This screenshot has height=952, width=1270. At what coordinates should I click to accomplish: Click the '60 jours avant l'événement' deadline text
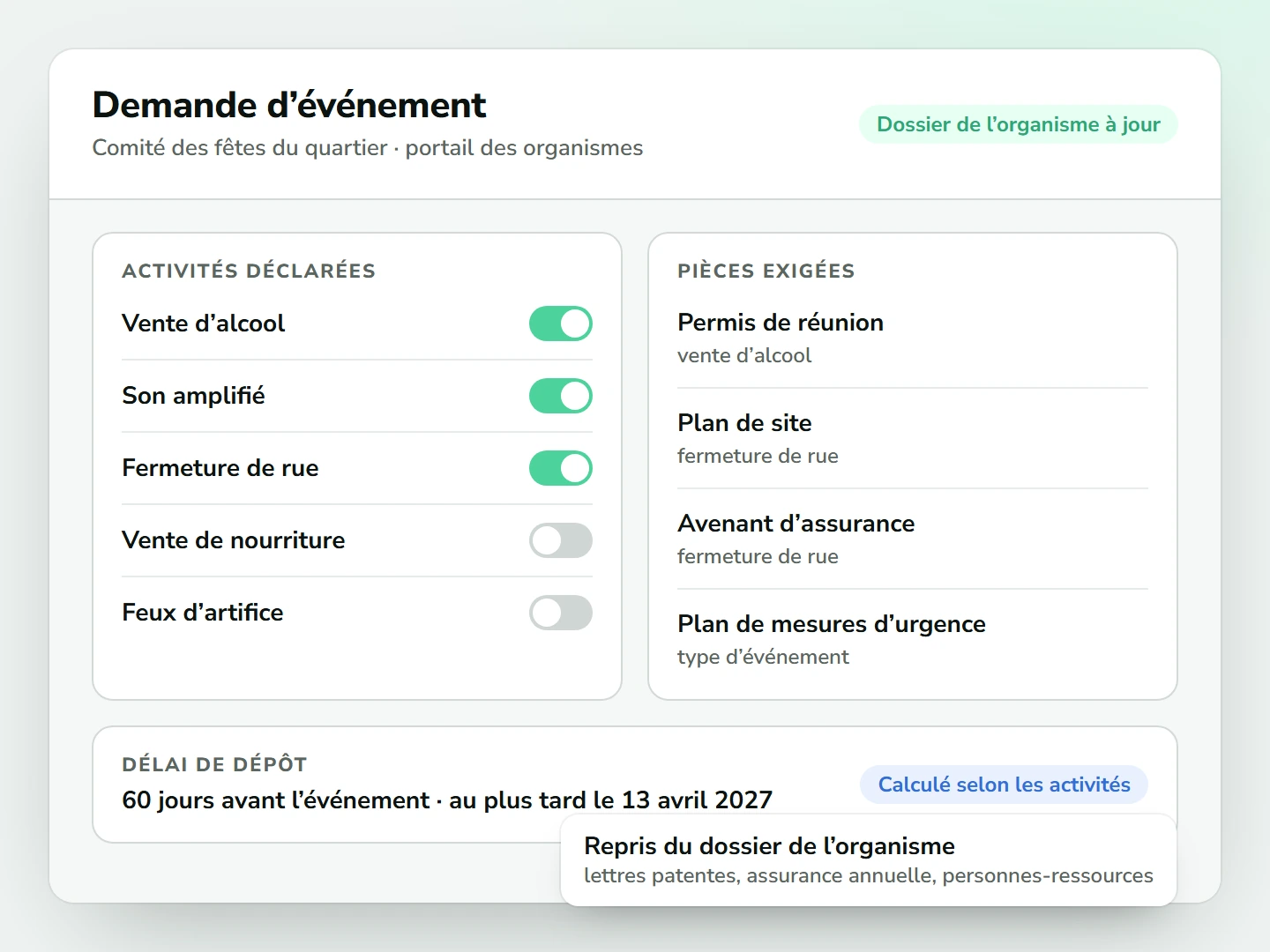(276, 800)
